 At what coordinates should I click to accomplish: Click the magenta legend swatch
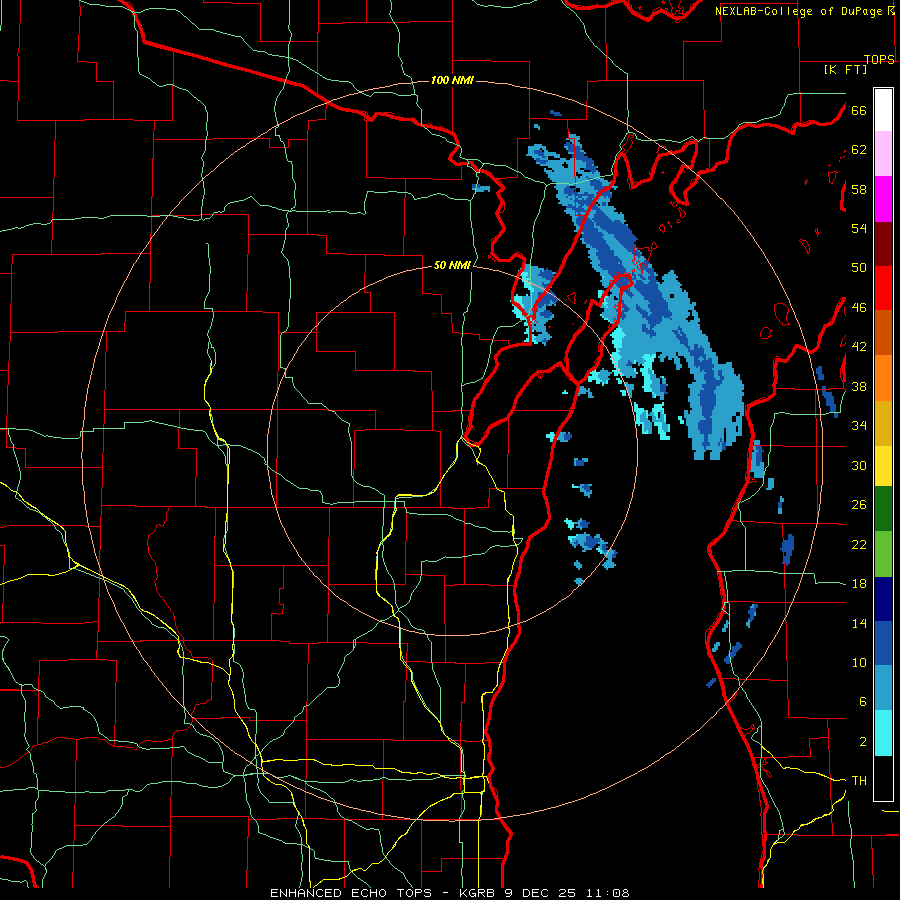coord(883,199)
